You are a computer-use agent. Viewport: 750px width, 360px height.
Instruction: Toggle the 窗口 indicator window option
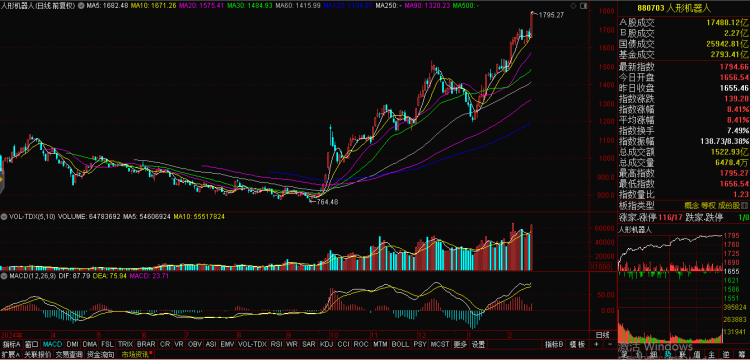(x=32, y=344)
